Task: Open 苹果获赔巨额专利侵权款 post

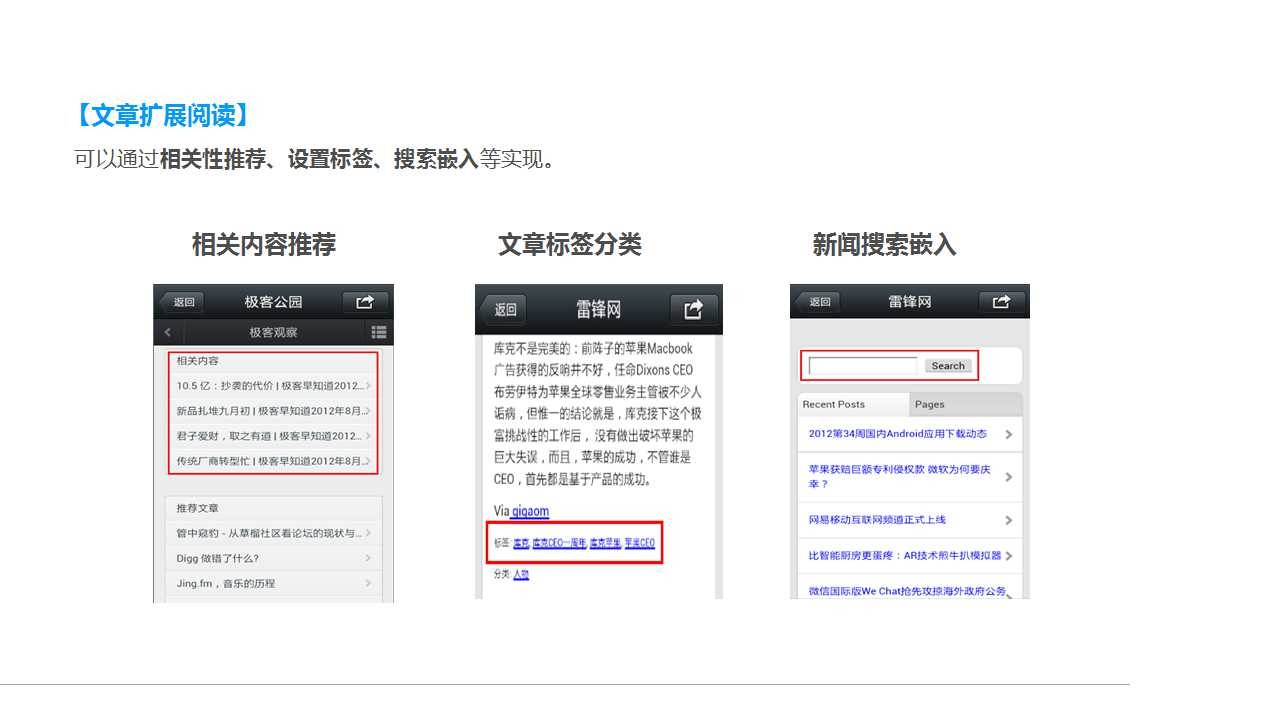Action: click(910, 476)
